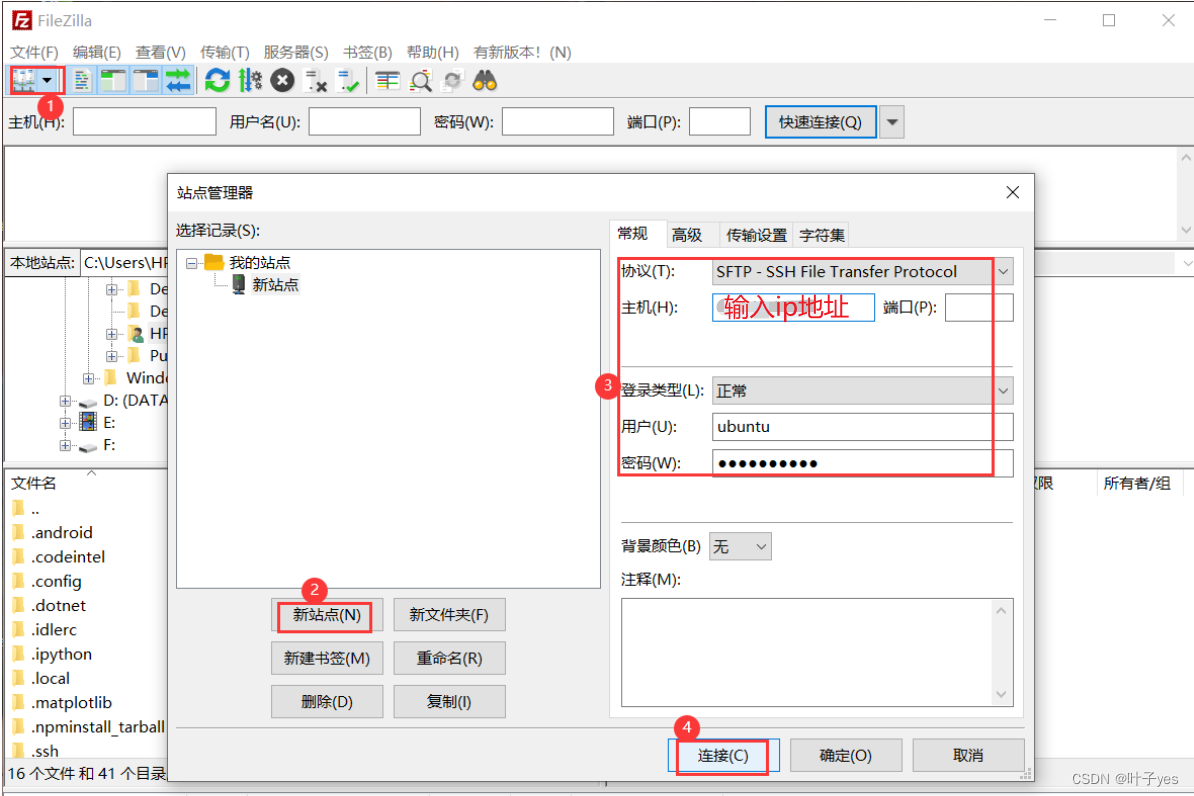Open the 有新版本！(N) menu
The image size is (1194, 796).
[522, 52]
